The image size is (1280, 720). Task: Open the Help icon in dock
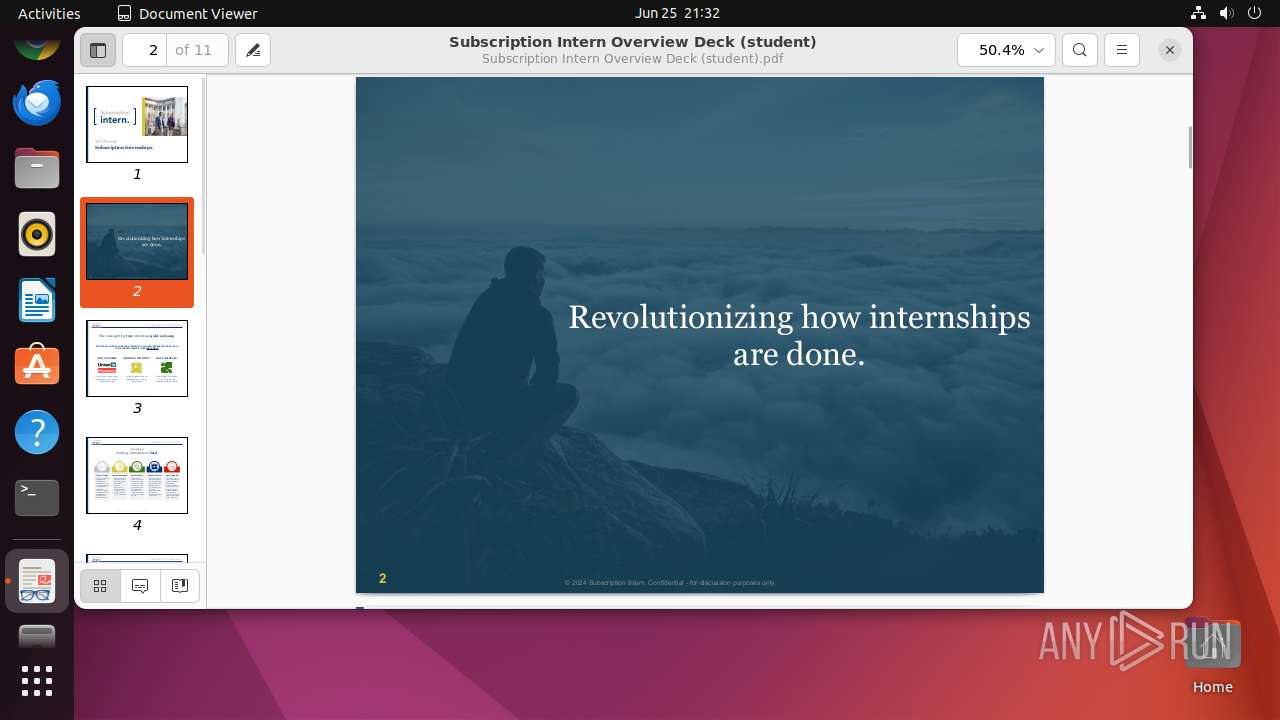(x=37, y=433)
